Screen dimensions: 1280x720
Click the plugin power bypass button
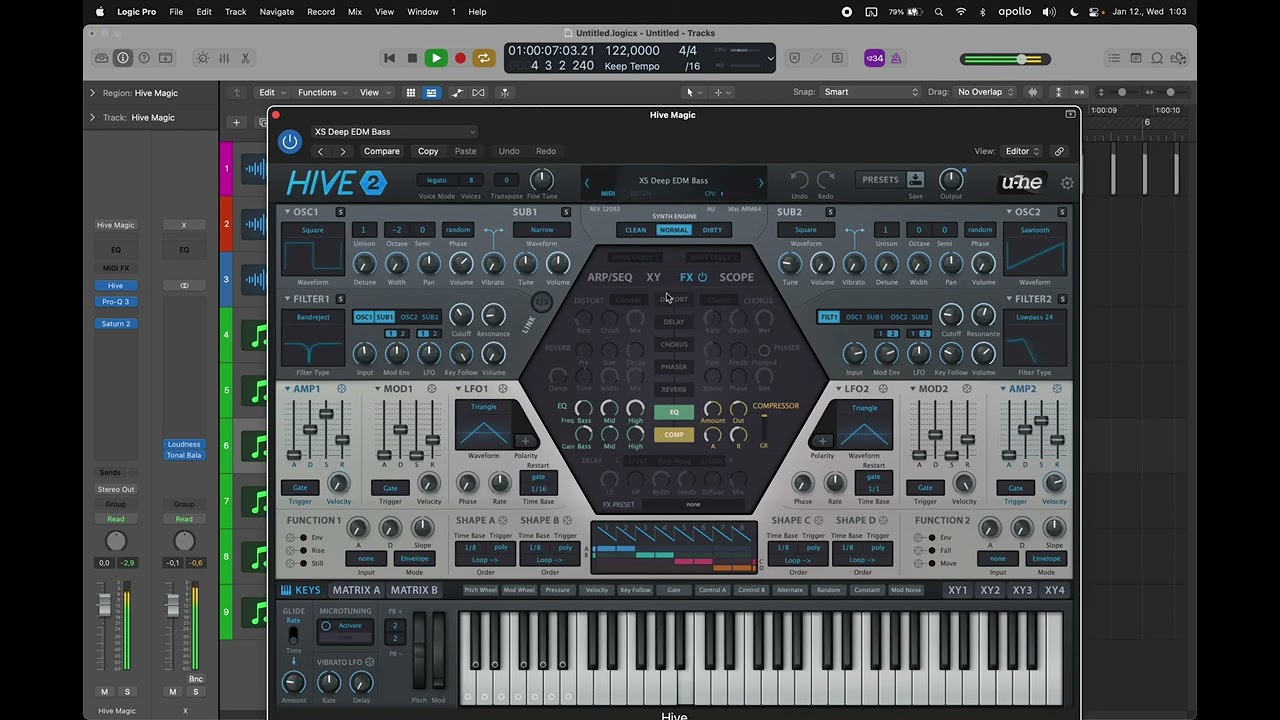click(x=290, y=142)
